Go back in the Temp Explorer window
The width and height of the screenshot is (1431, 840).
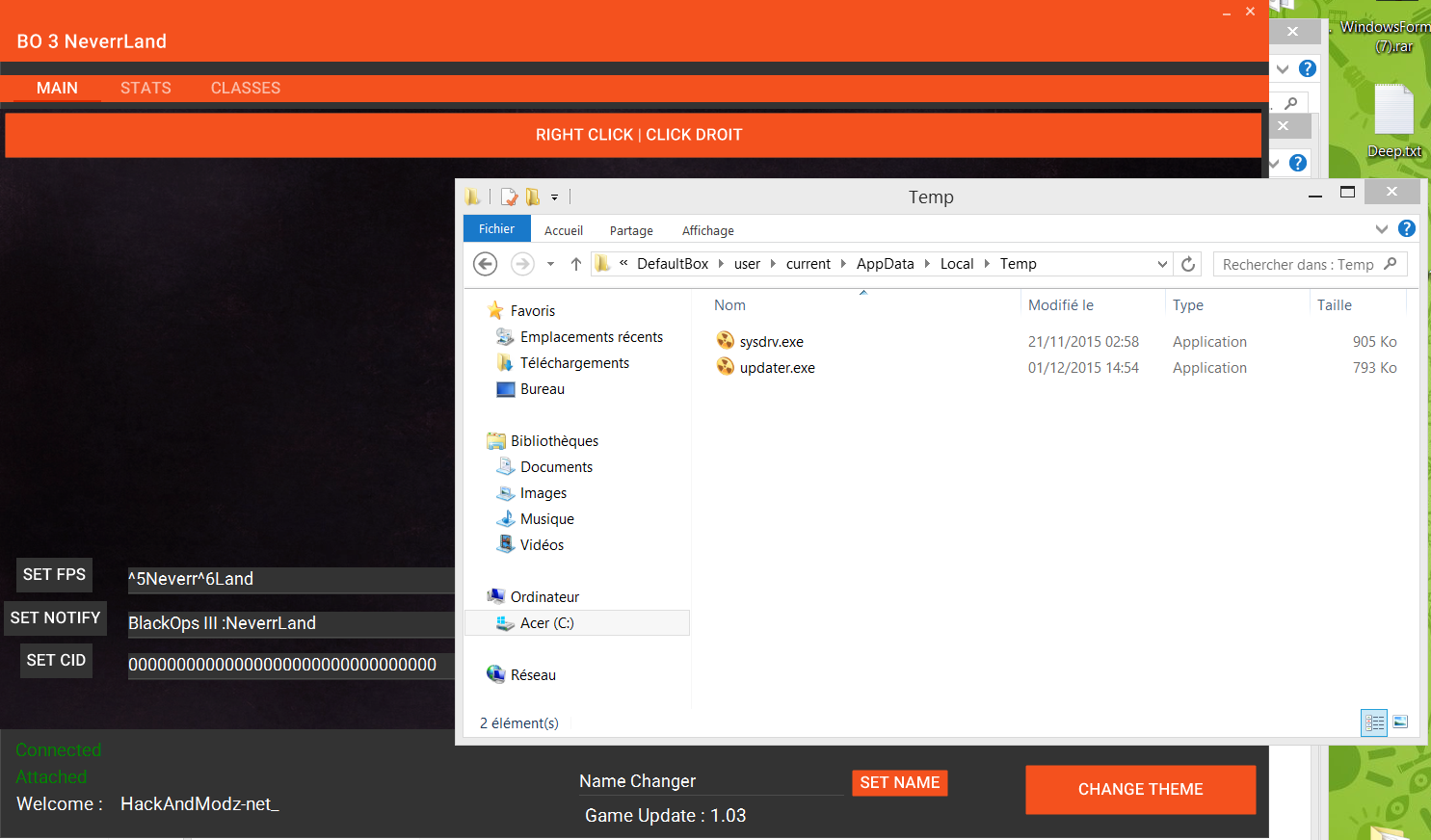[x=486, y=264]
